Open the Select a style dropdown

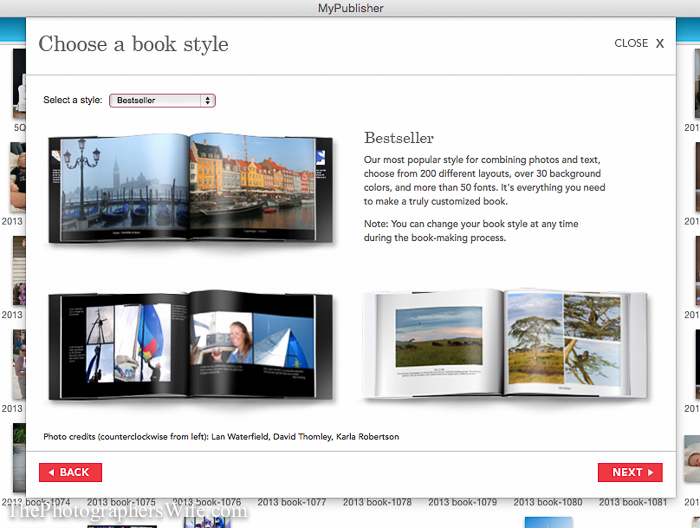tap(162, 100)
